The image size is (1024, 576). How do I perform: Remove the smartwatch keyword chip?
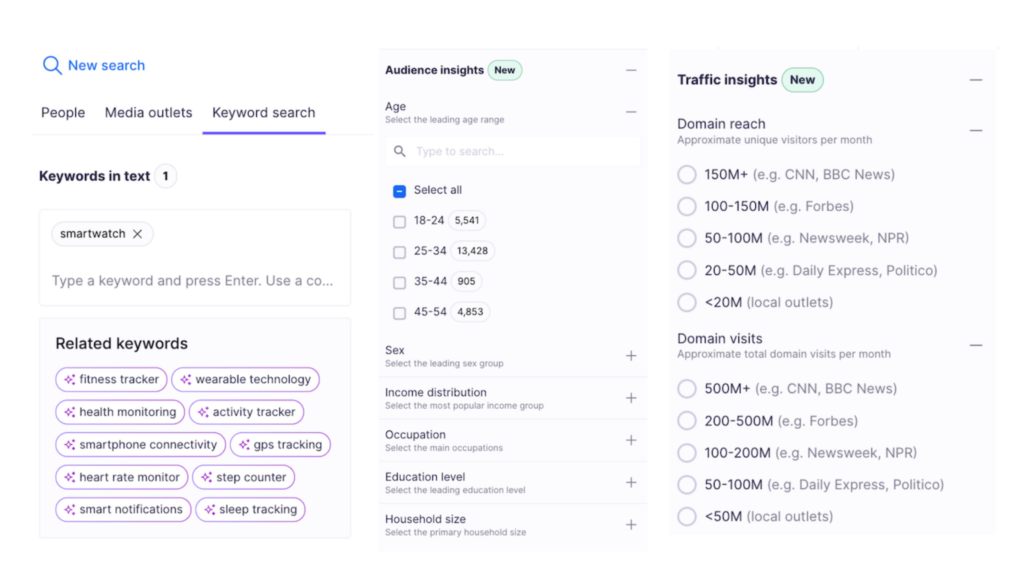138,234
